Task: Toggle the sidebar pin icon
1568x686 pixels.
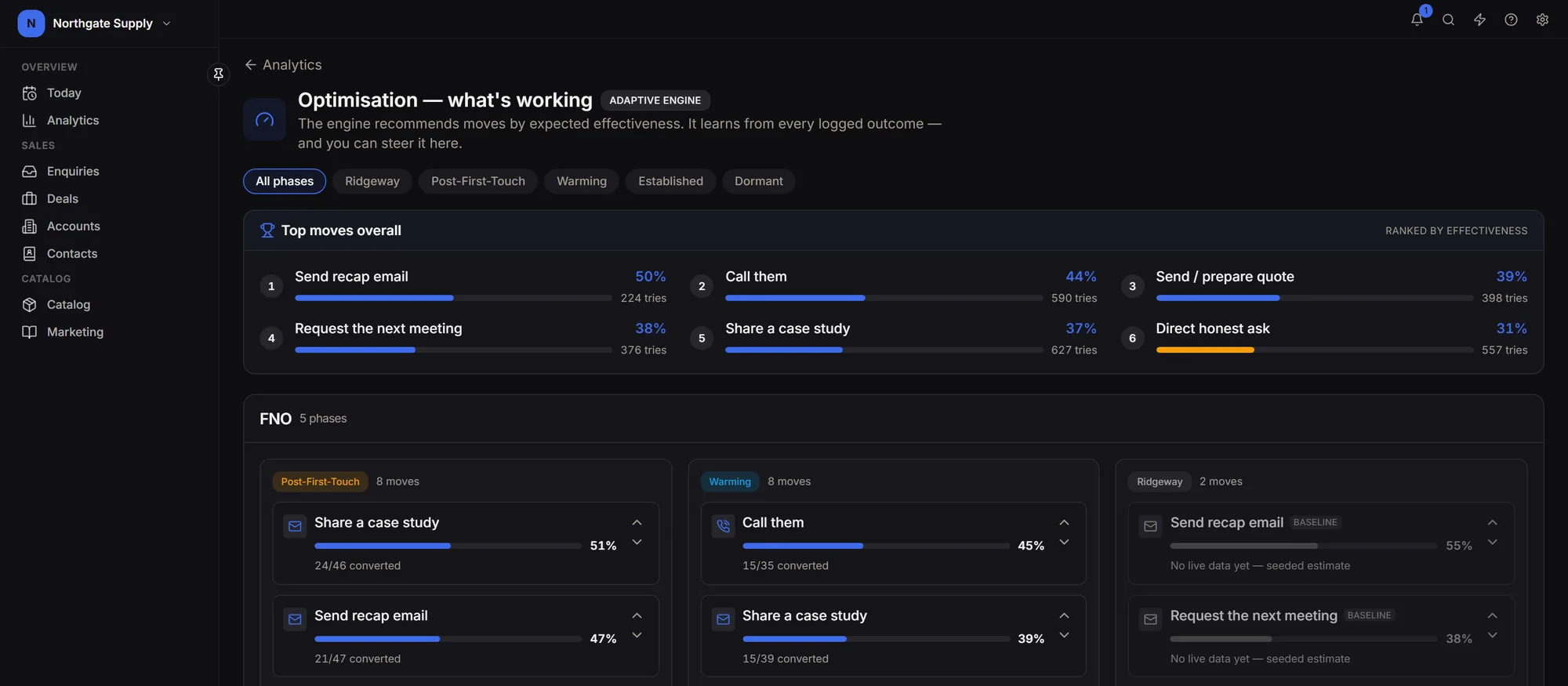Action: coord(219,74)
